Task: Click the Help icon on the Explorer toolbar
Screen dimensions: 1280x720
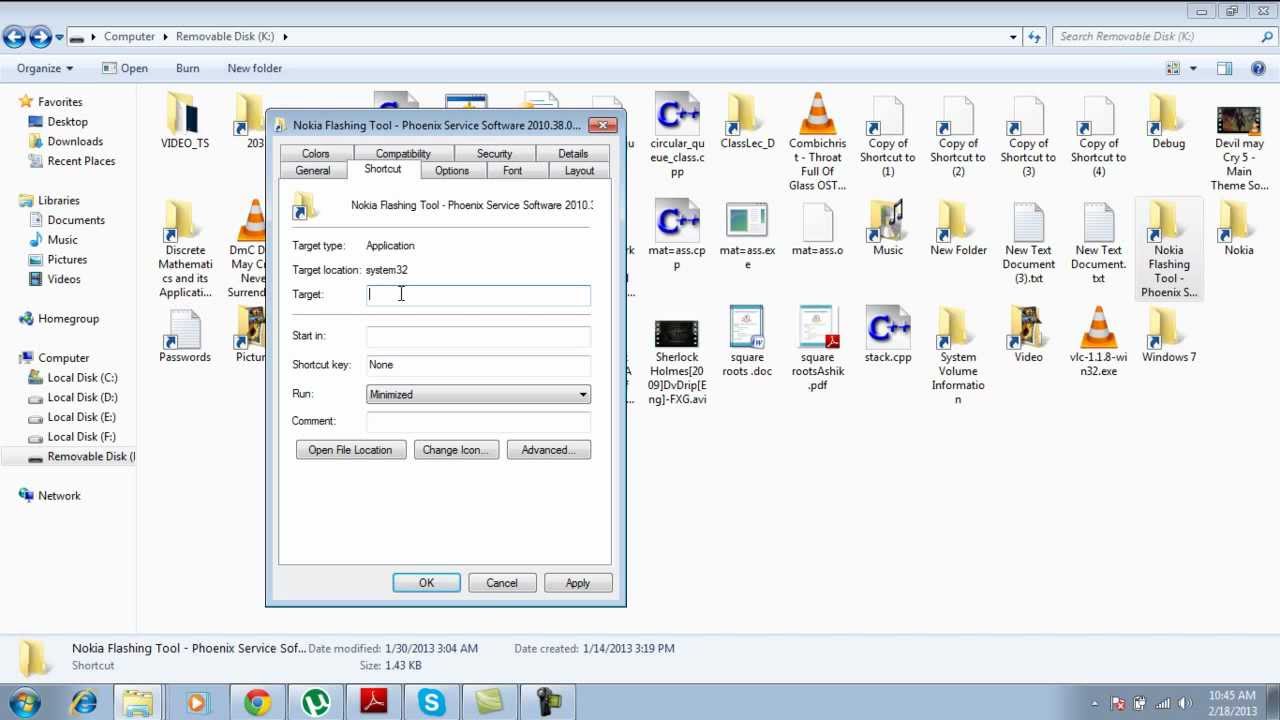Action: (1258, 68)
